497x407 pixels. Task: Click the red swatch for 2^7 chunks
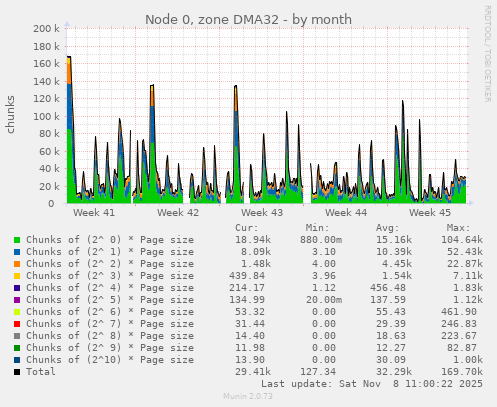point(17,324)
